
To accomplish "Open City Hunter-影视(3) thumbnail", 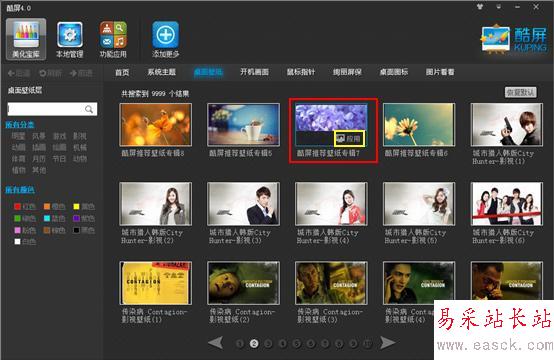I will pos(243,203).
